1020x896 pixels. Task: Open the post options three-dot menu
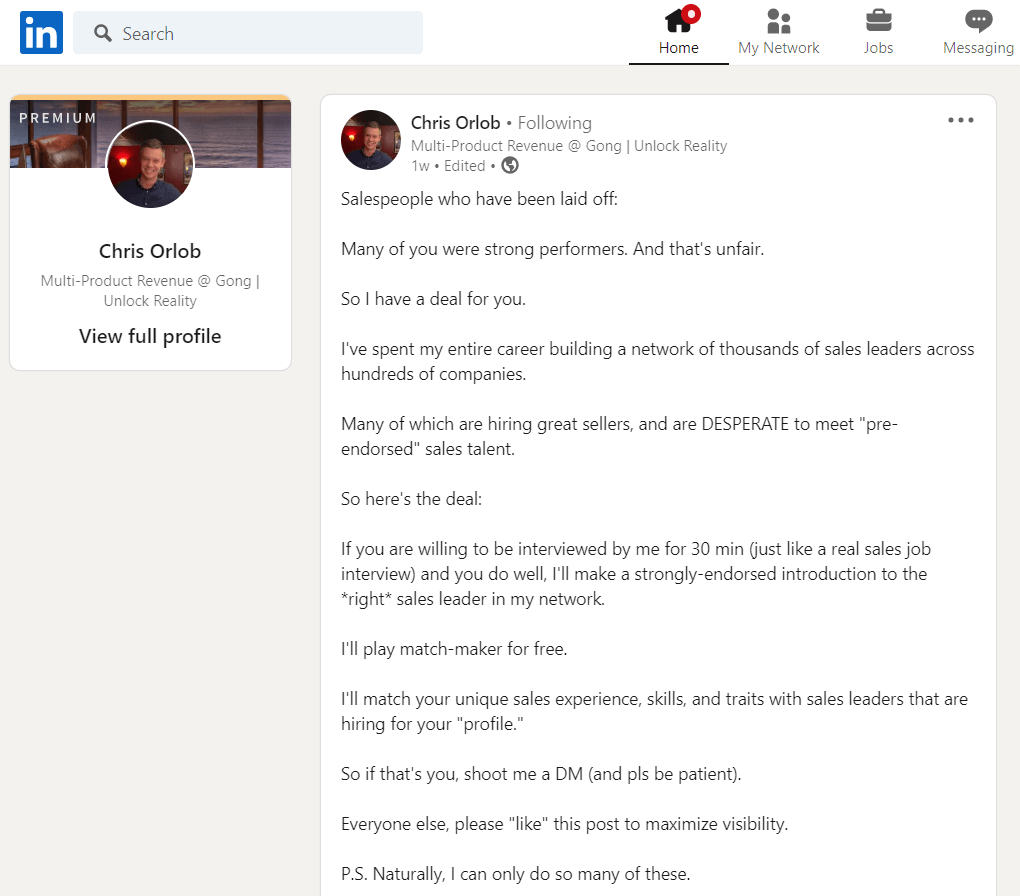pos(960,119)
